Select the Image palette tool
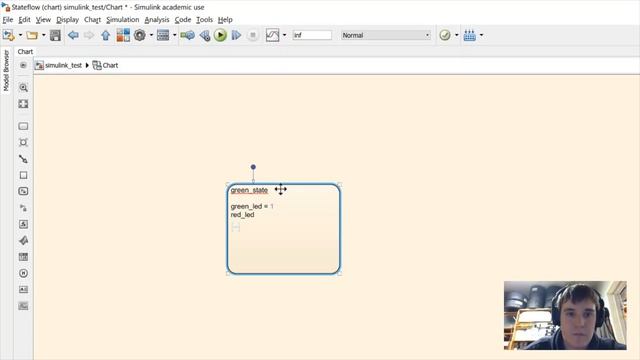 click(23, 306)
